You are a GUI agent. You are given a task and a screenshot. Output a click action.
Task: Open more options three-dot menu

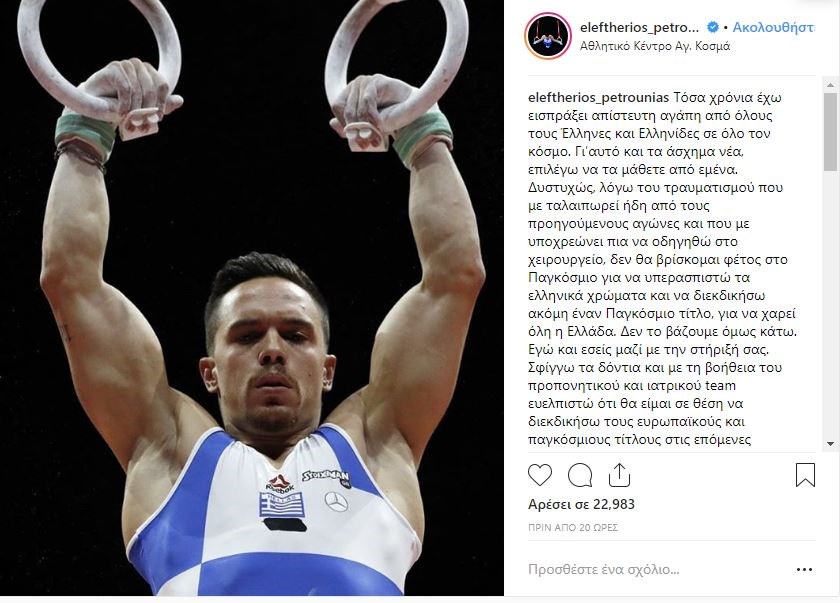tap(805, 570)
